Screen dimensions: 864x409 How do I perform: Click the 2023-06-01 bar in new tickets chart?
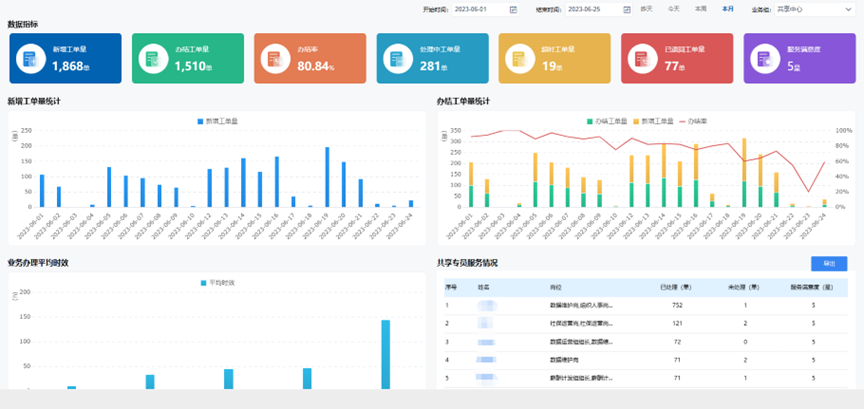42,191
